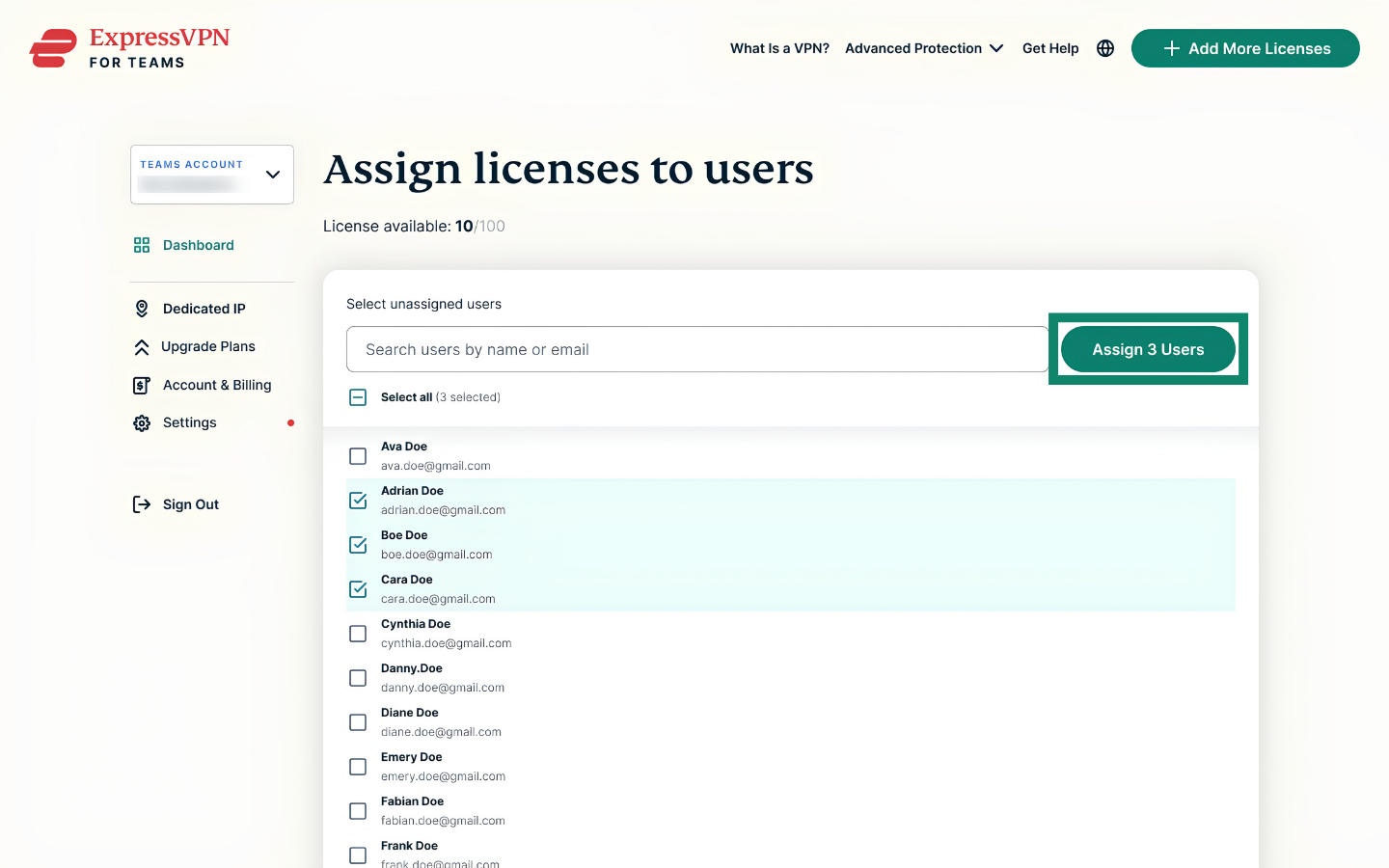
Task: Click the plus icon in Add More Licenses
Action: pyautogui.click(x=1172, y=48)
